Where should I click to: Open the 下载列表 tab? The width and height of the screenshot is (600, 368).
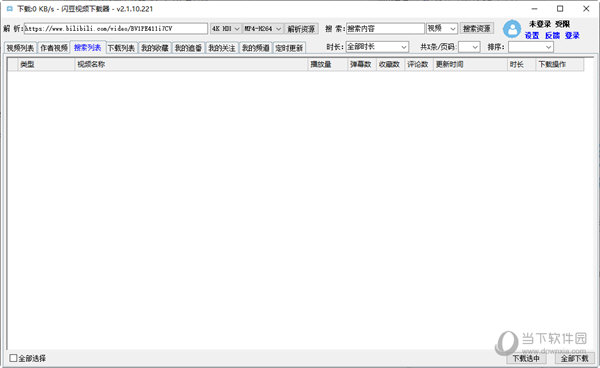pyautogui.click(x=121, y=48)
